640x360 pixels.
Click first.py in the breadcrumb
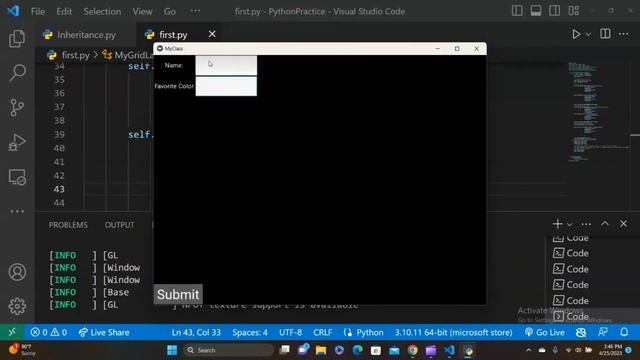coord(75,55)
